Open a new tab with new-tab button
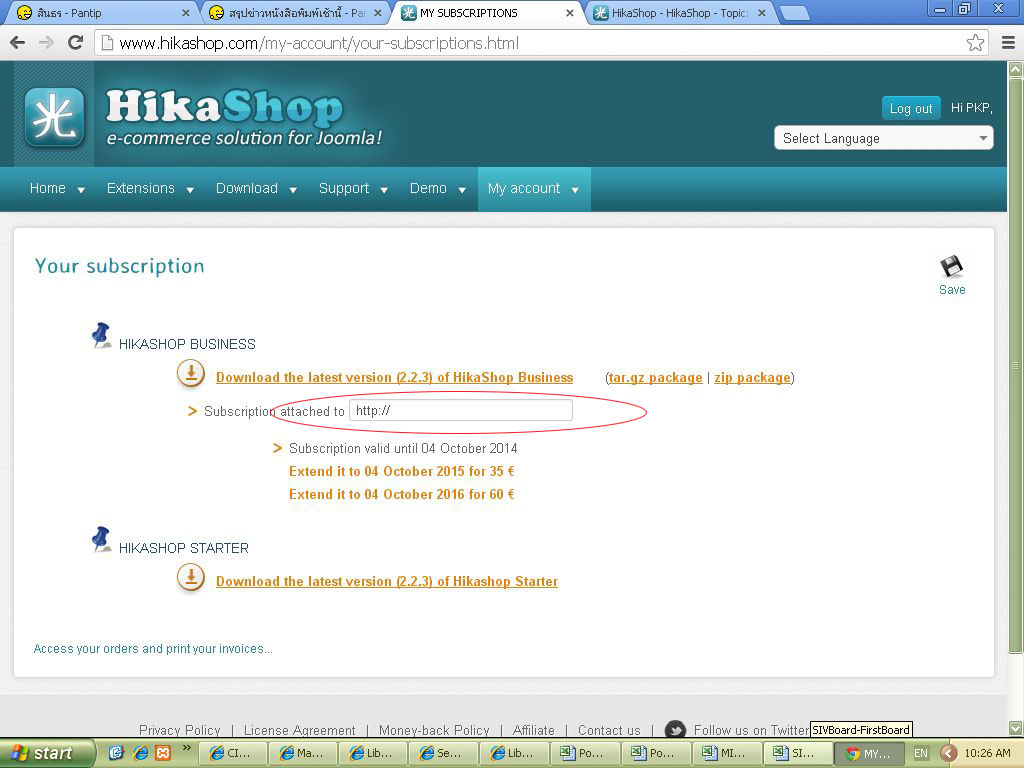This screenshot has width=1024, height=768. tap(794, 13)
